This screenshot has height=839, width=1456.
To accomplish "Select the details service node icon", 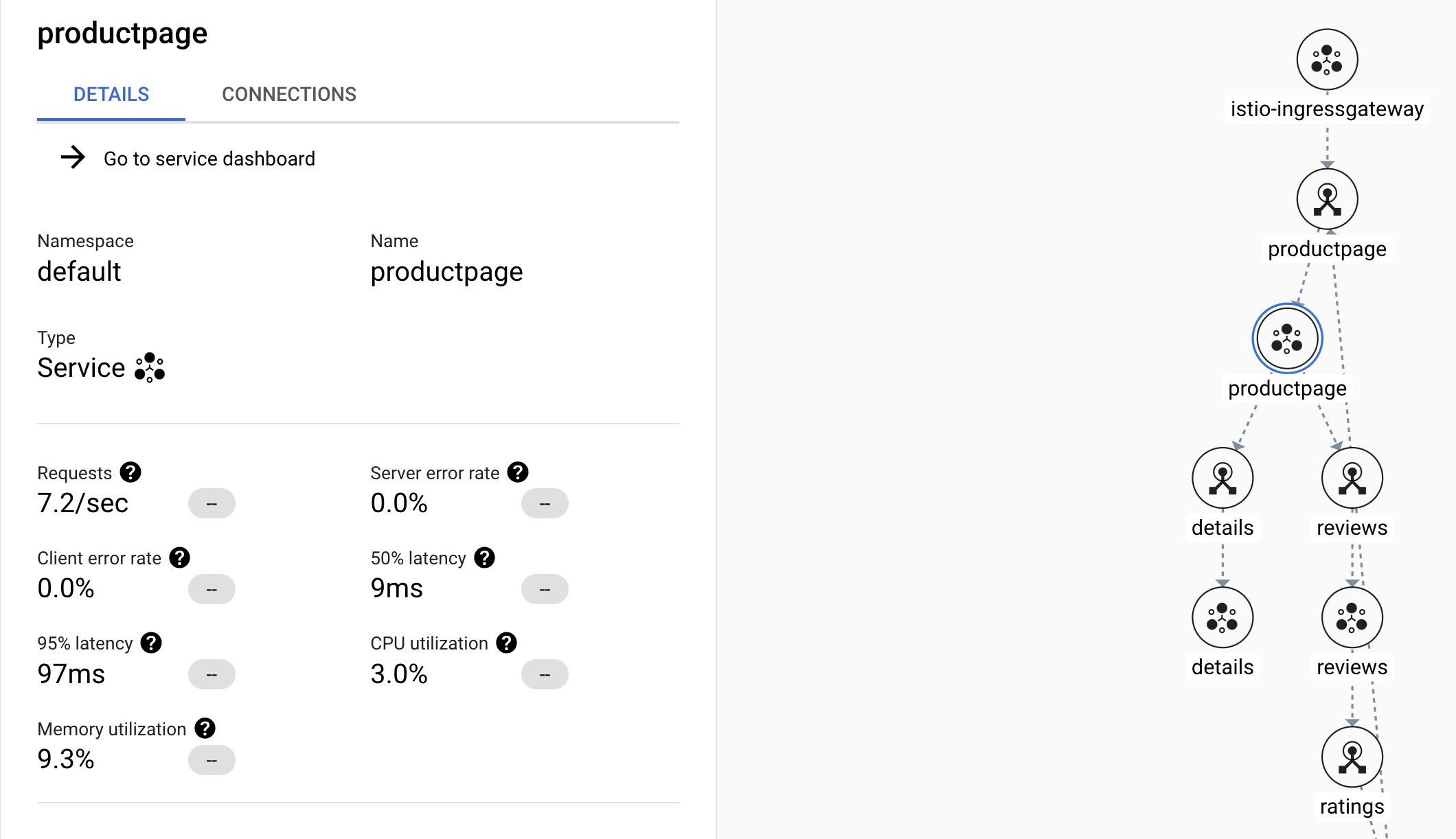I will tap(1222, 617).
